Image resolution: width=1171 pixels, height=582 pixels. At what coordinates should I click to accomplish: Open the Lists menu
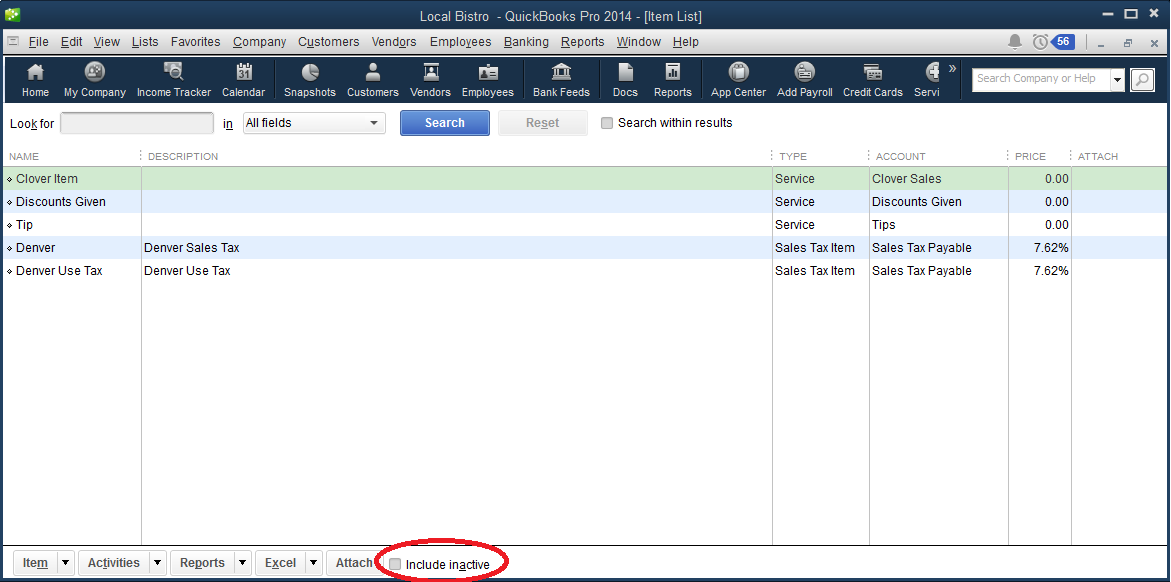coord(145,42)
